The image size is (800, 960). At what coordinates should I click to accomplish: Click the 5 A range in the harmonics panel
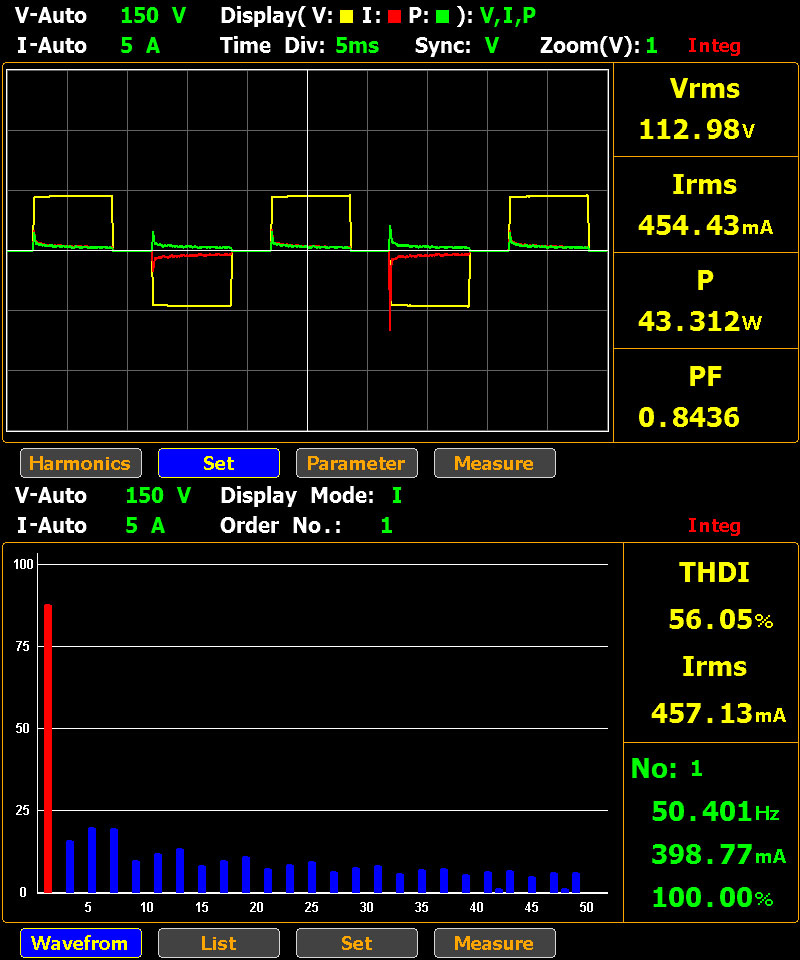(145, 525)
